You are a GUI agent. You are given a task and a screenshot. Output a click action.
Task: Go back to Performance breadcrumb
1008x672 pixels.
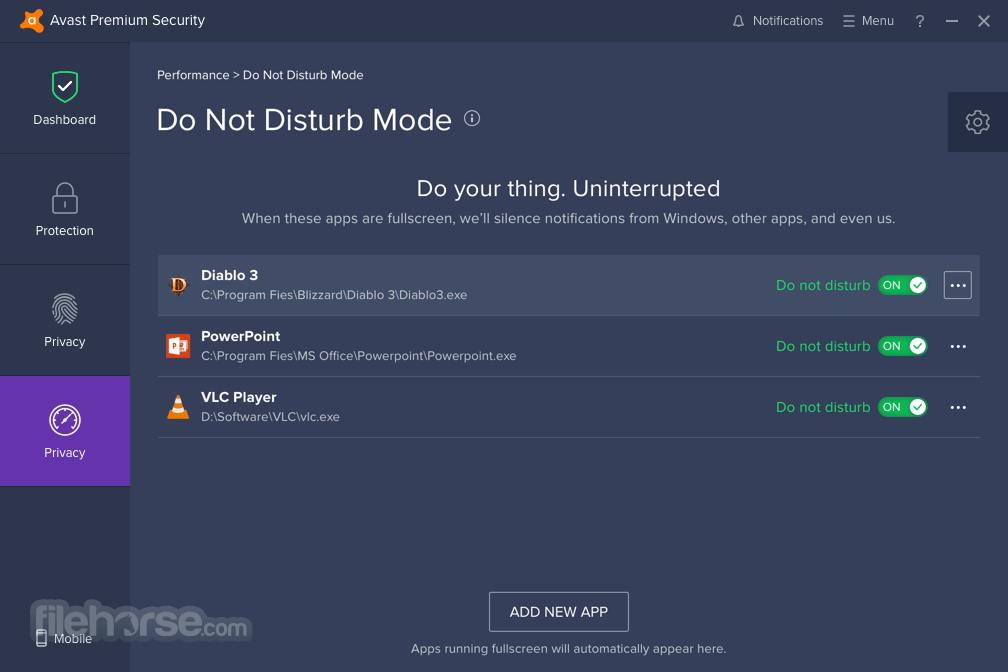pyautogui.click(x=193, y=75)
